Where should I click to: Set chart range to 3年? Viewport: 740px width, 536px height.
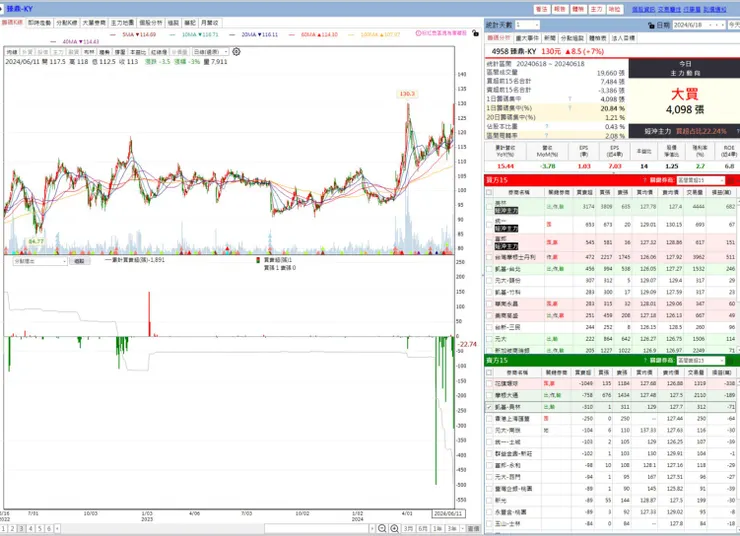[452, 528]
